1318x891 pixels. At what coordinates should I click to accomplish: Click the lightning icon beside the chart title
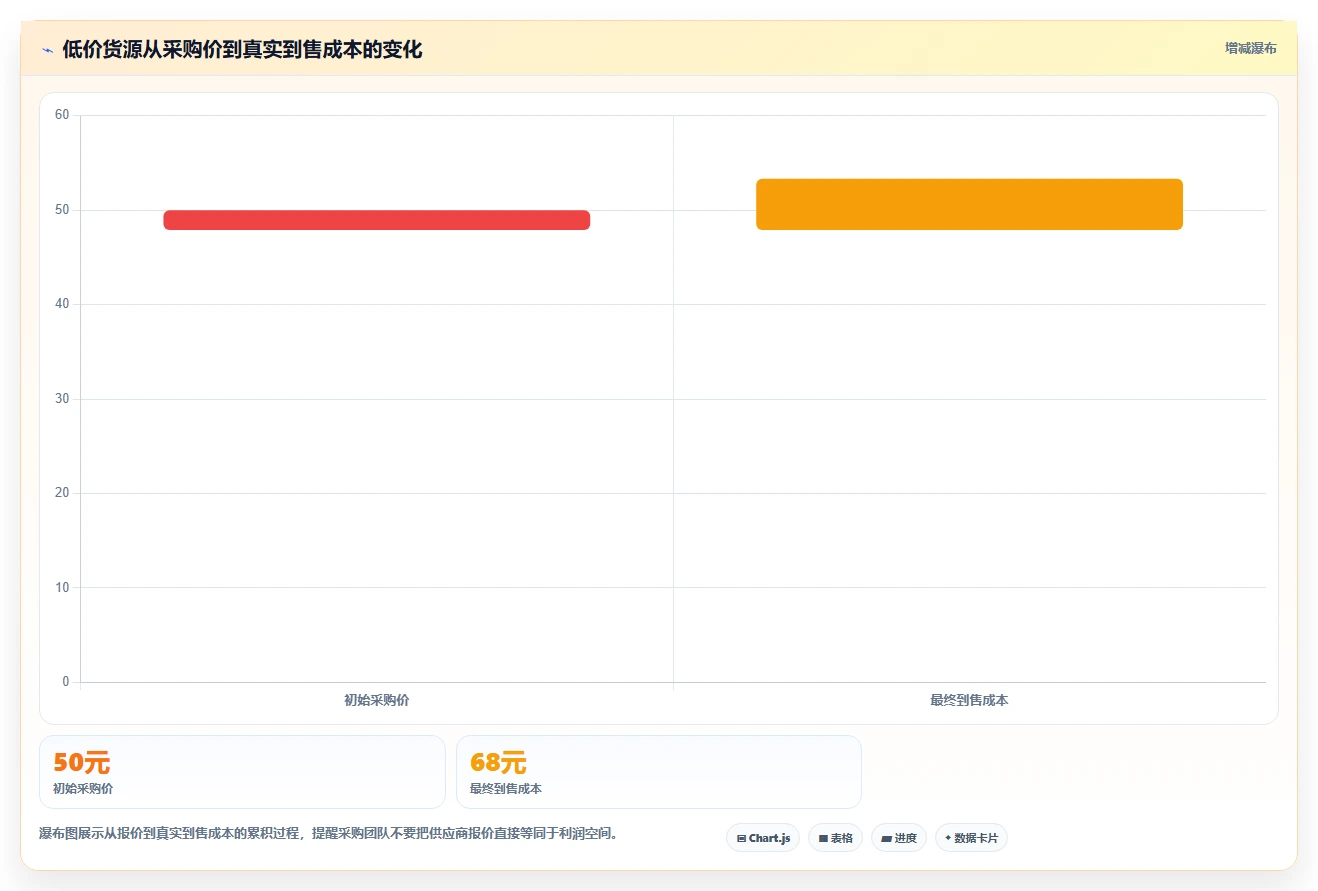(x=47, y=50)
